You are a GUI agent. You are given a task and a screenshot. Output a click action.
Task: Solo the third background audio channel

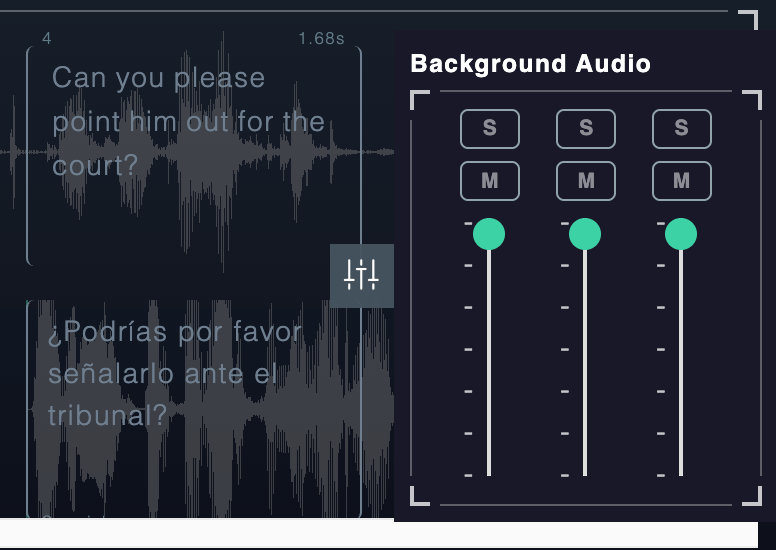(x=682, y=129)
